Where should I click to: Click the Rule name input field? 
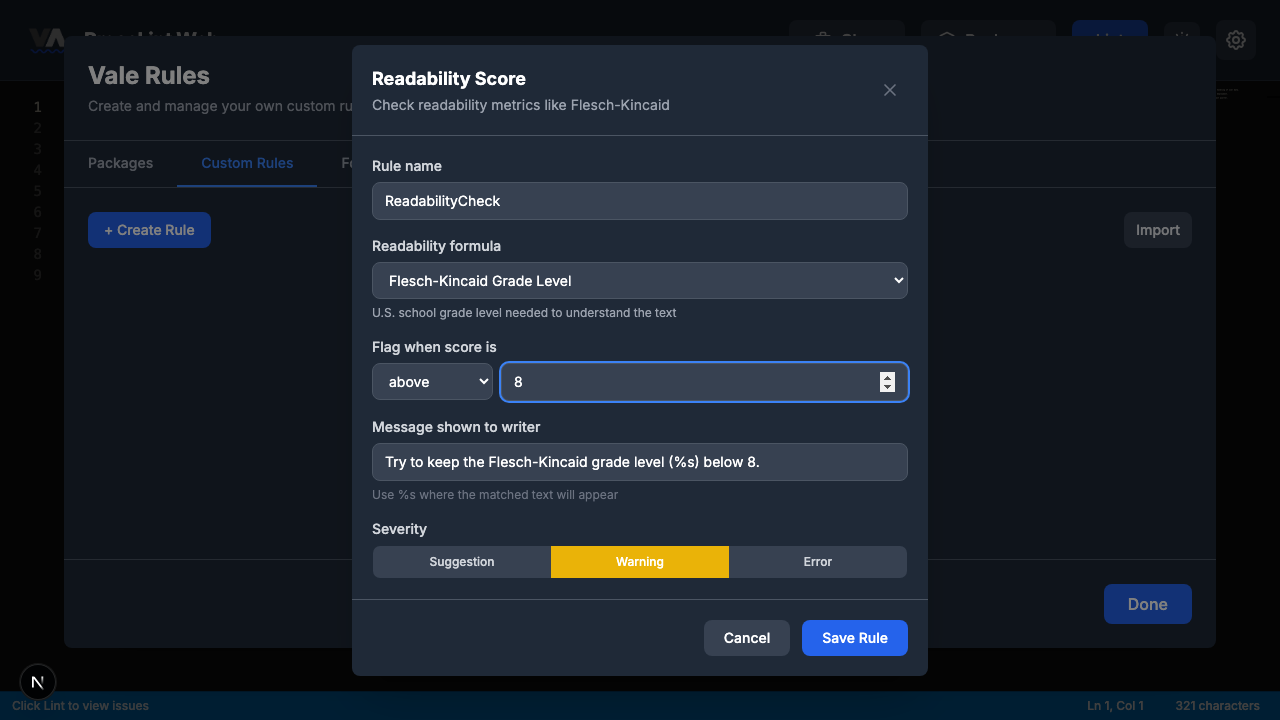click(x=640, y=200)
